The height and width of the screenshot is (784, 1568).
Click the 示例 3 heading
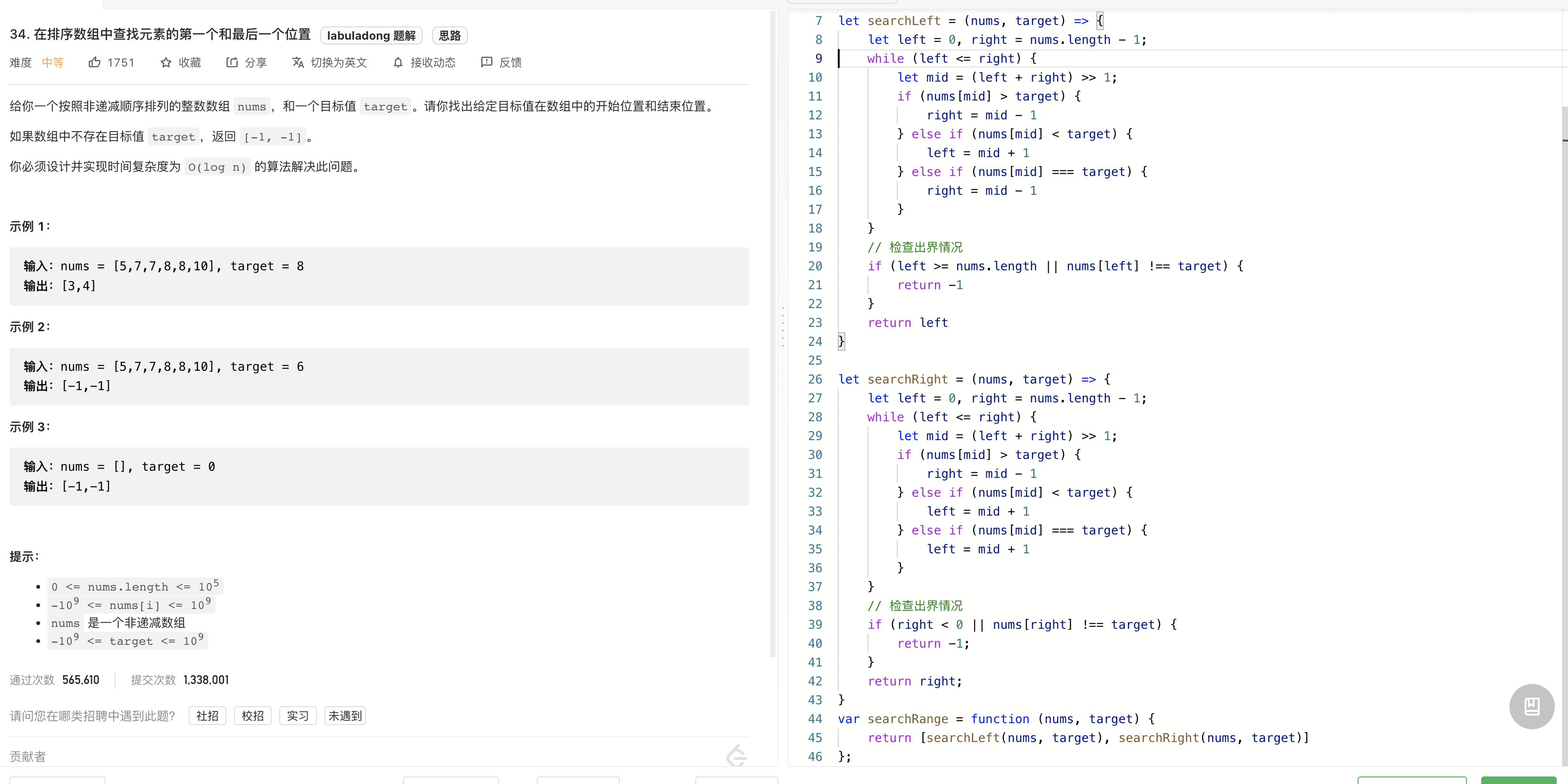pyautogui.click(x=30, y=427)
